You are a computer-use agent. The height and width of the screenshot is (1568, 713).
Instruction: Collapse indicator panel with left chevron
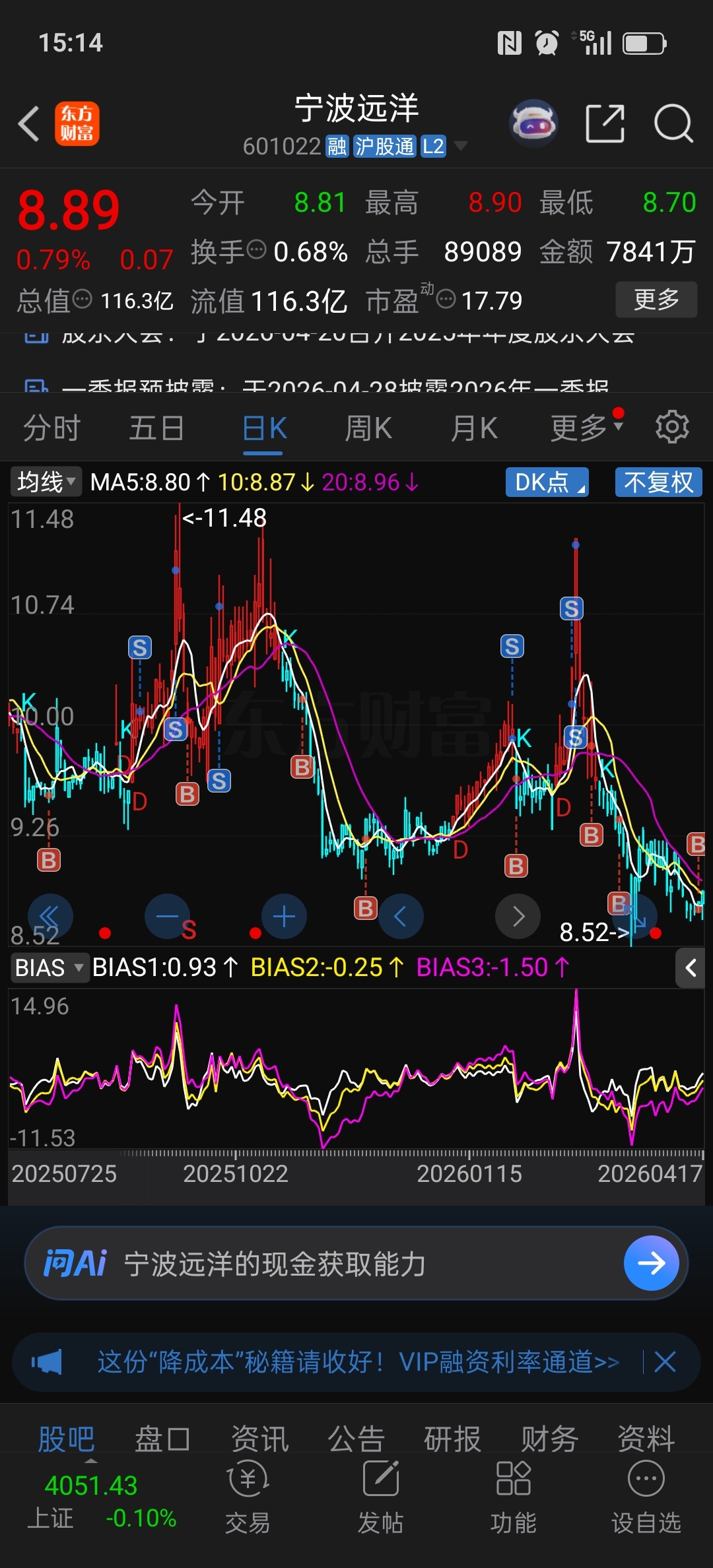(x=691, y=968)
